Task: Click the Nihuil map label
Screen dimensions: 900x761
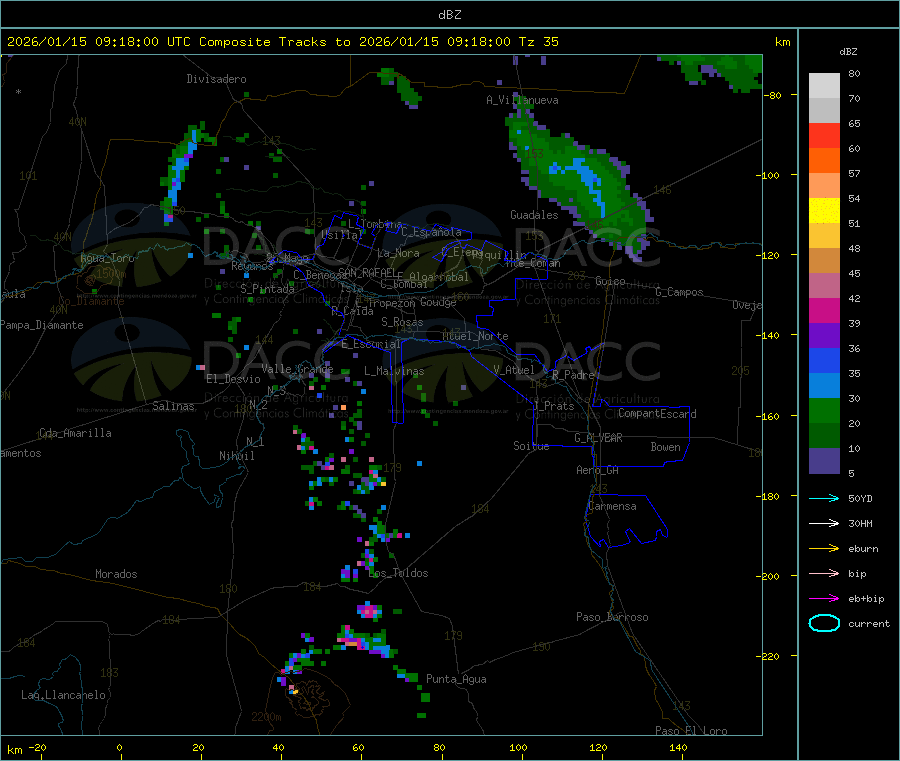Action: point(236,456)
